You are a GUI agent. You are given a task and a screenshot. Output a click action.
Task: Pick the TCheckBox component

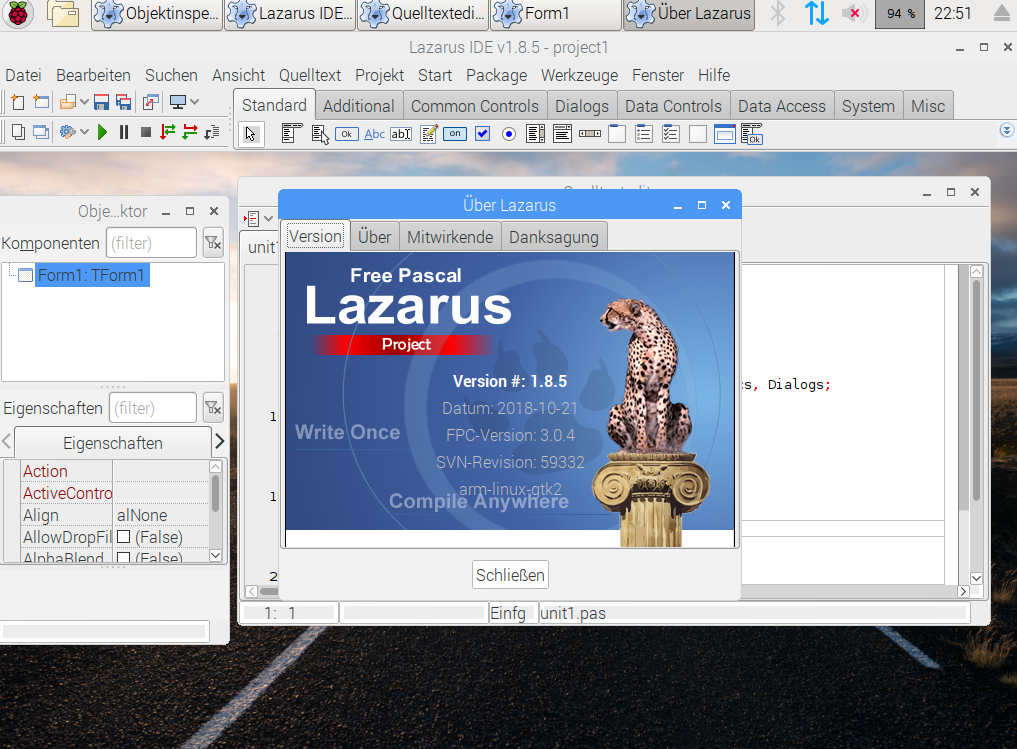(483, 134)
